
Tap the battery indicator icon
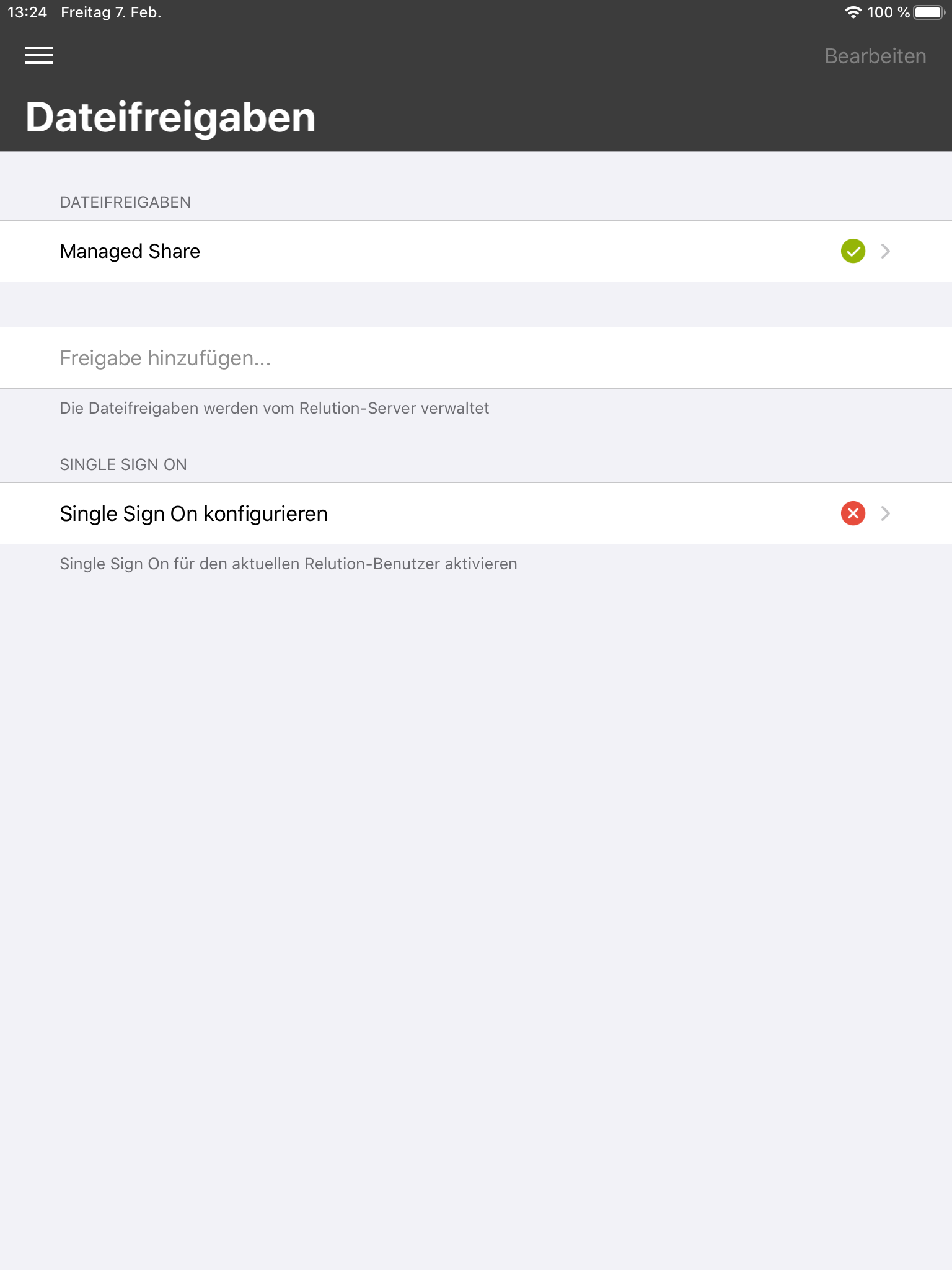coord(929,12)
